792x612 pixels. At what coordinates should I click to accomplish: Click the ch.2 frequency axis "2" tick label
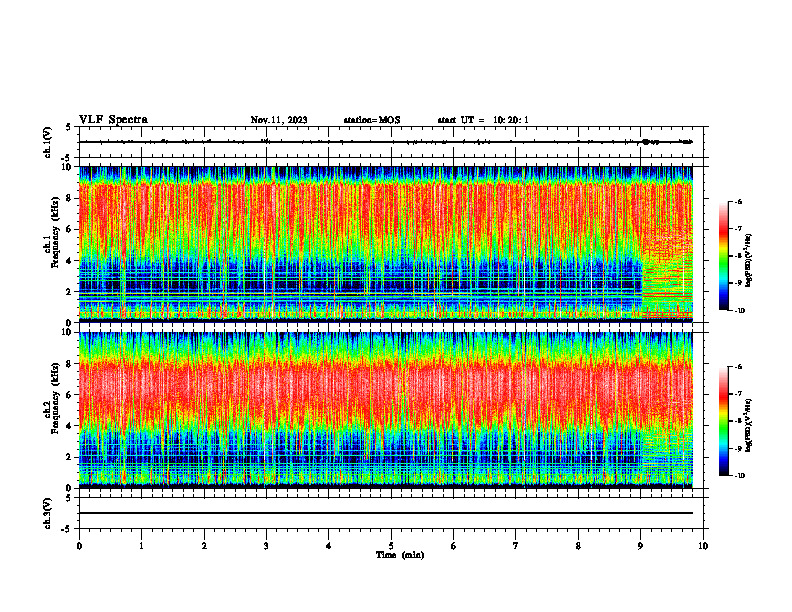point(70,457)
